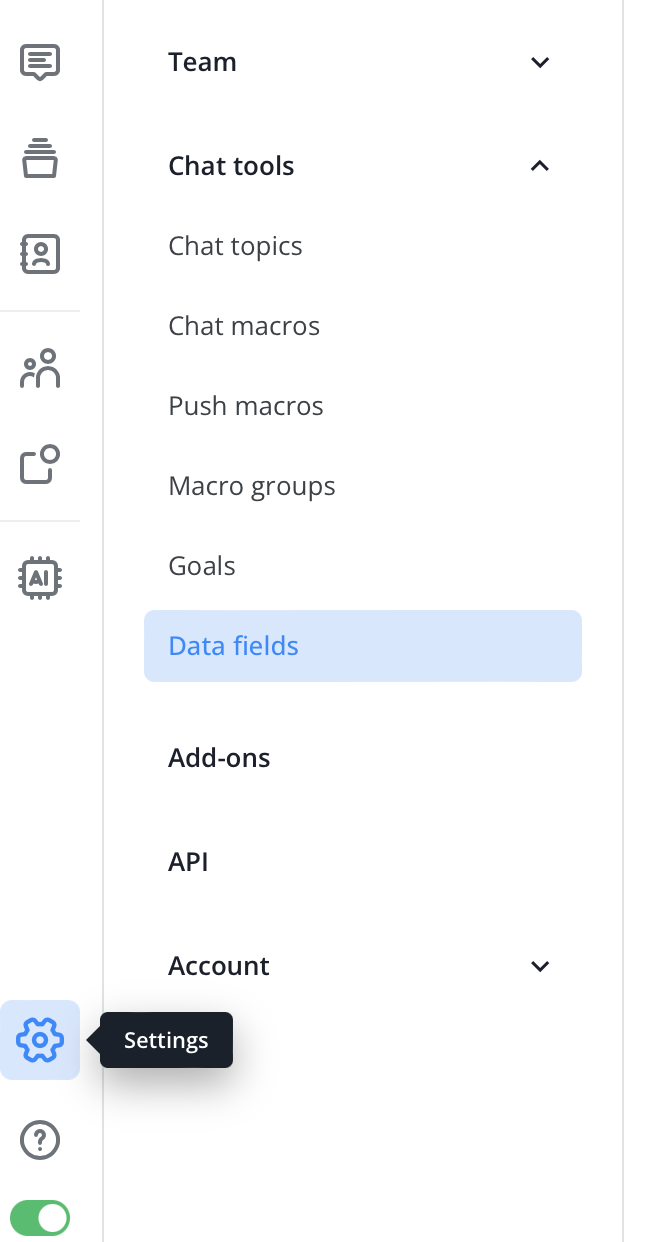
Task: Open the help question mark icon
Action: 40,1140
